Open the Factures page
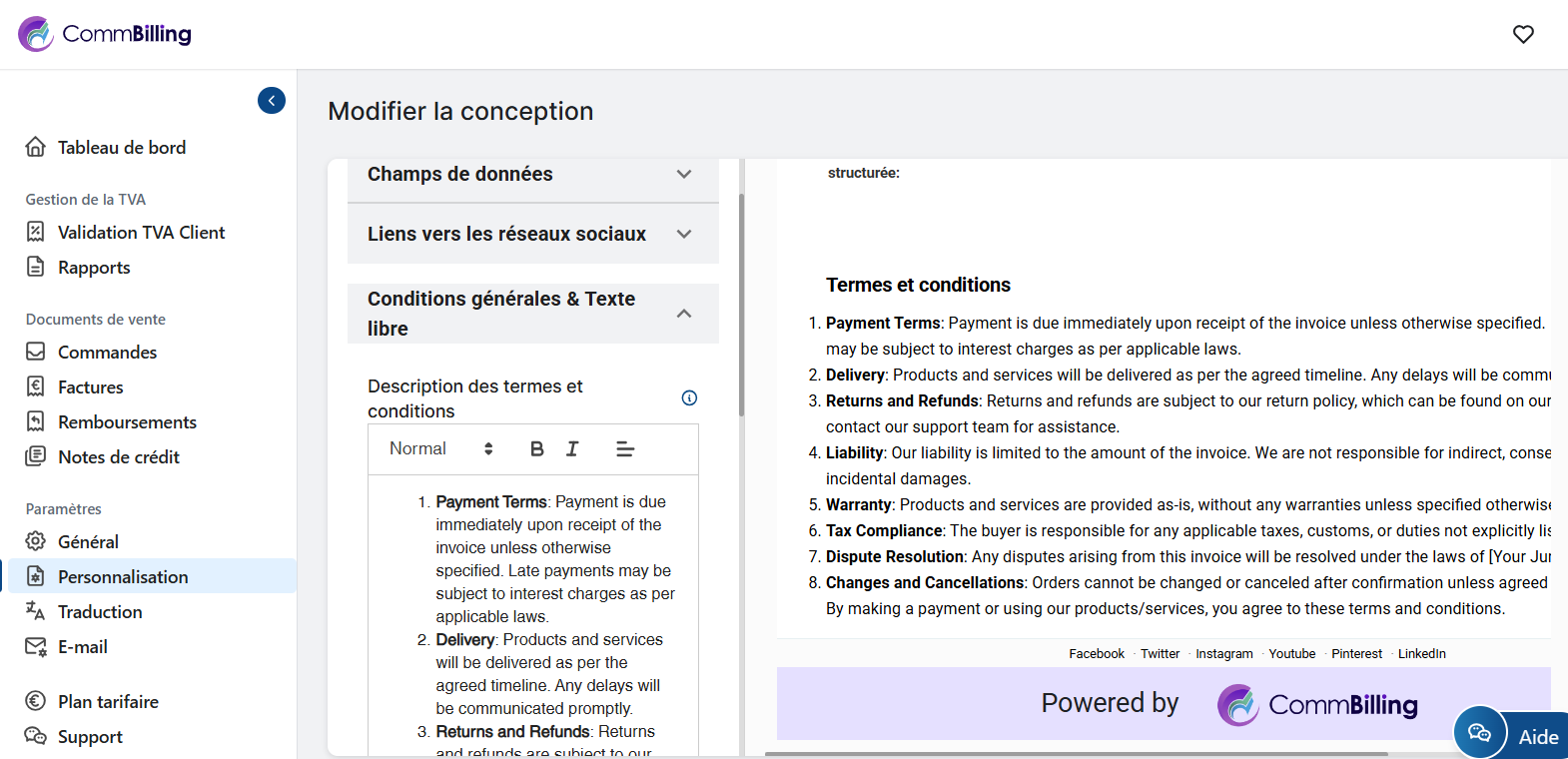 pyautogui.click(x=90, y=387)
